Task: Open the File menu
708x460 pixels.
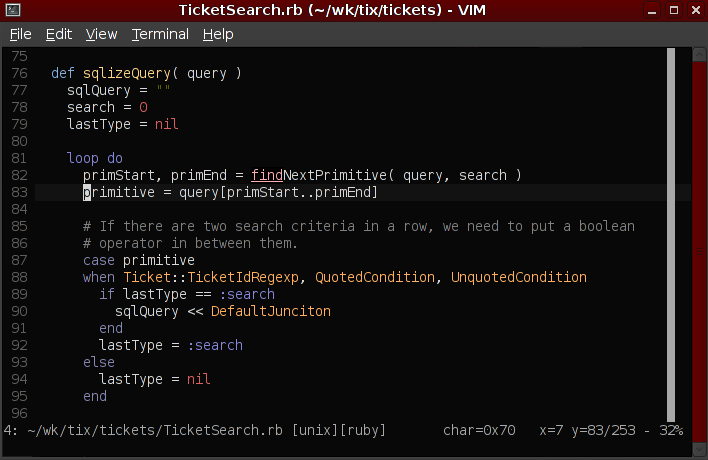Action: 20,34
